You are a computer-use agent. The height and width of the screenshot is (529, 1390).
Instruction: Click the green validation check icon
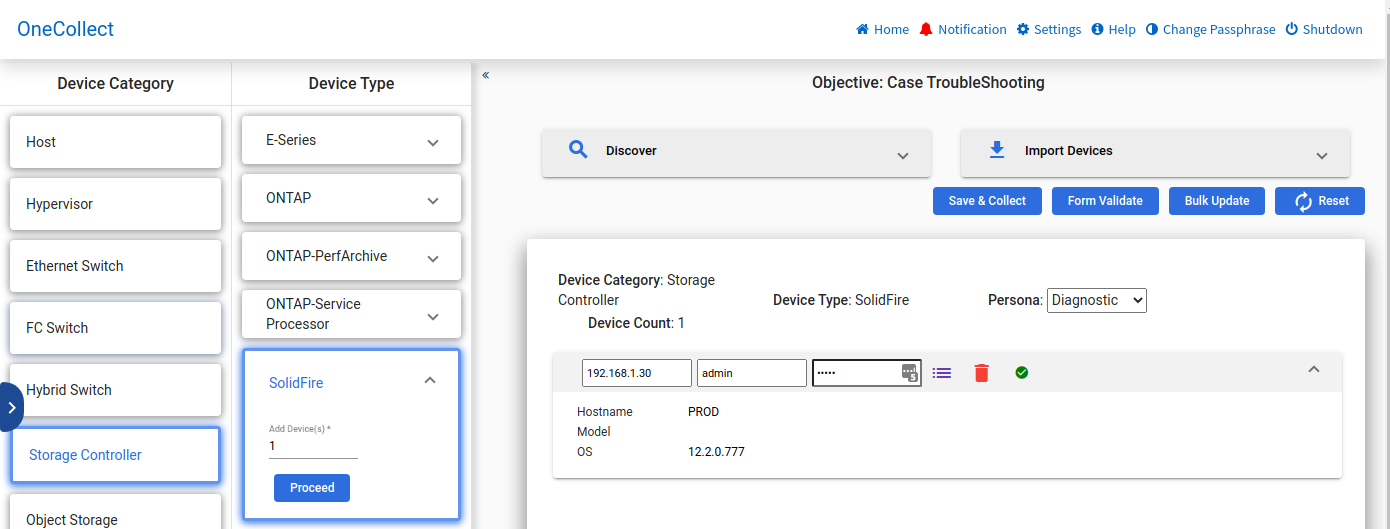click(1021, 373)
